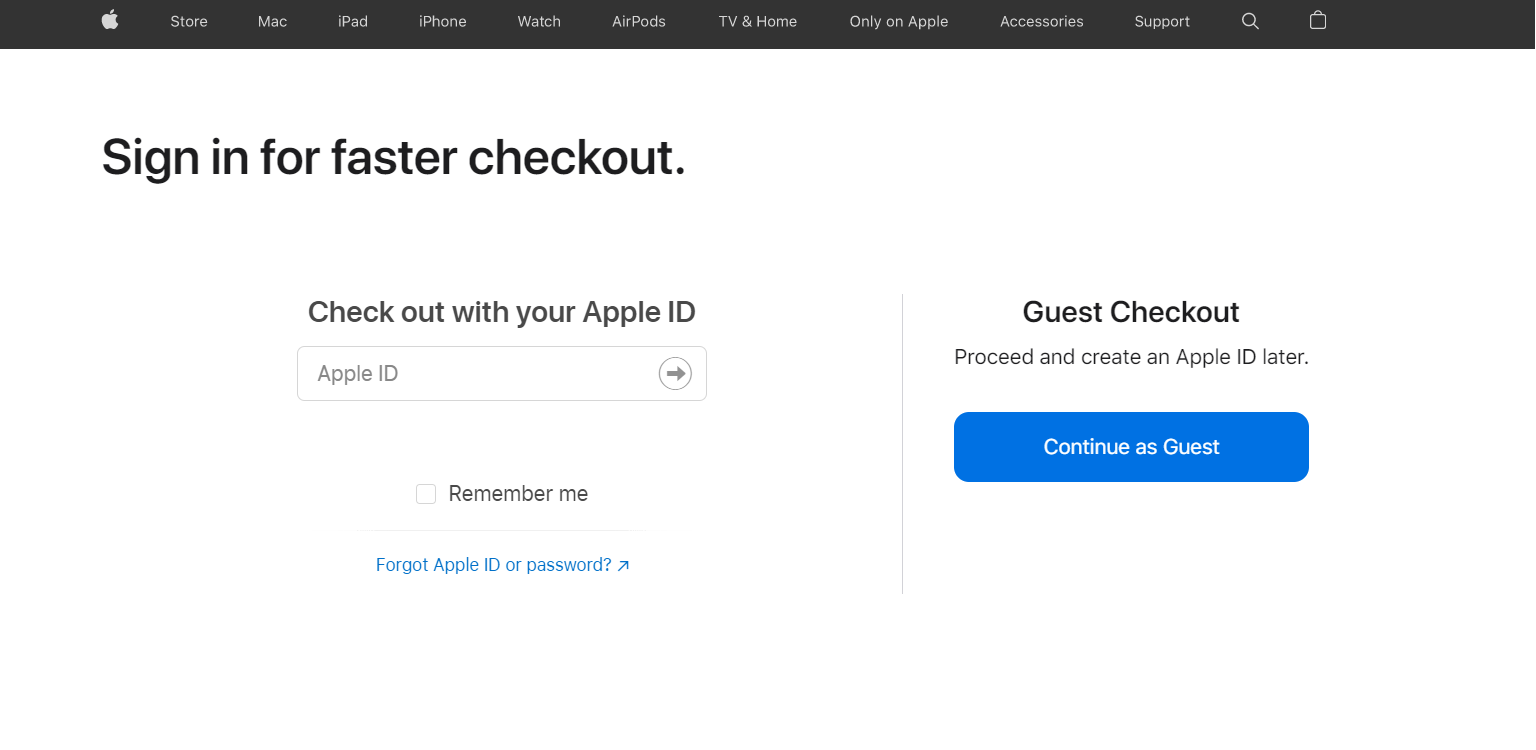This screenshot has height=750, width=1536.
Task: Open the Store menu item
Action: click(189, 21)
